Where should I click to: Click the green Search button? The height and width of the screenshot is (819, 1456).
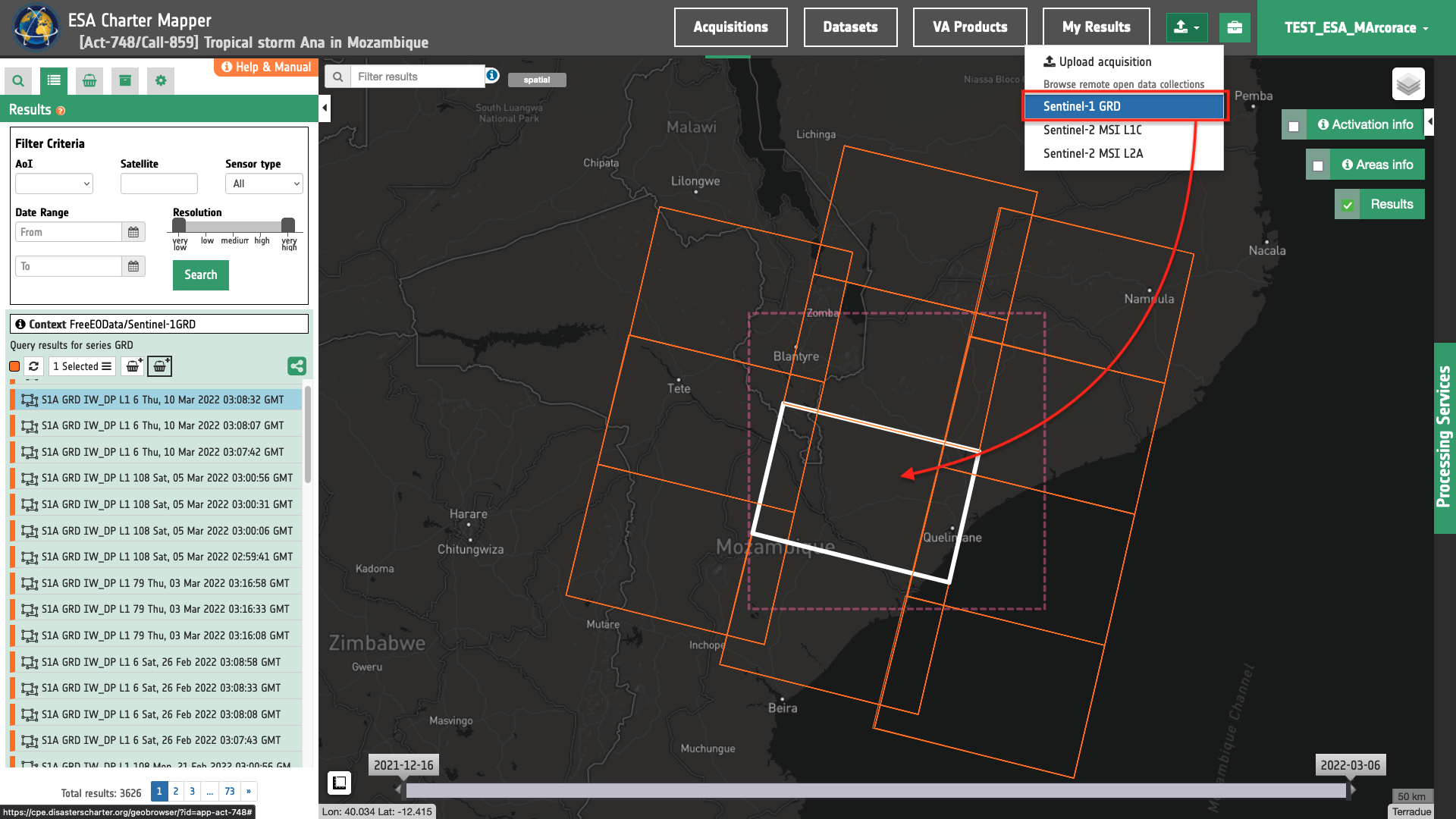[200, 275]
